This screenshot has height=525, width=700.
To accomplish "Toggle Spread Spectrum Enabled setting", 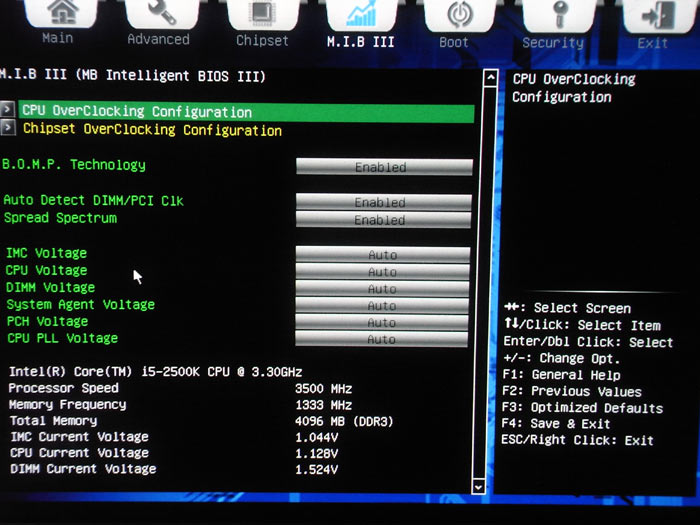I will click(383, 220).
